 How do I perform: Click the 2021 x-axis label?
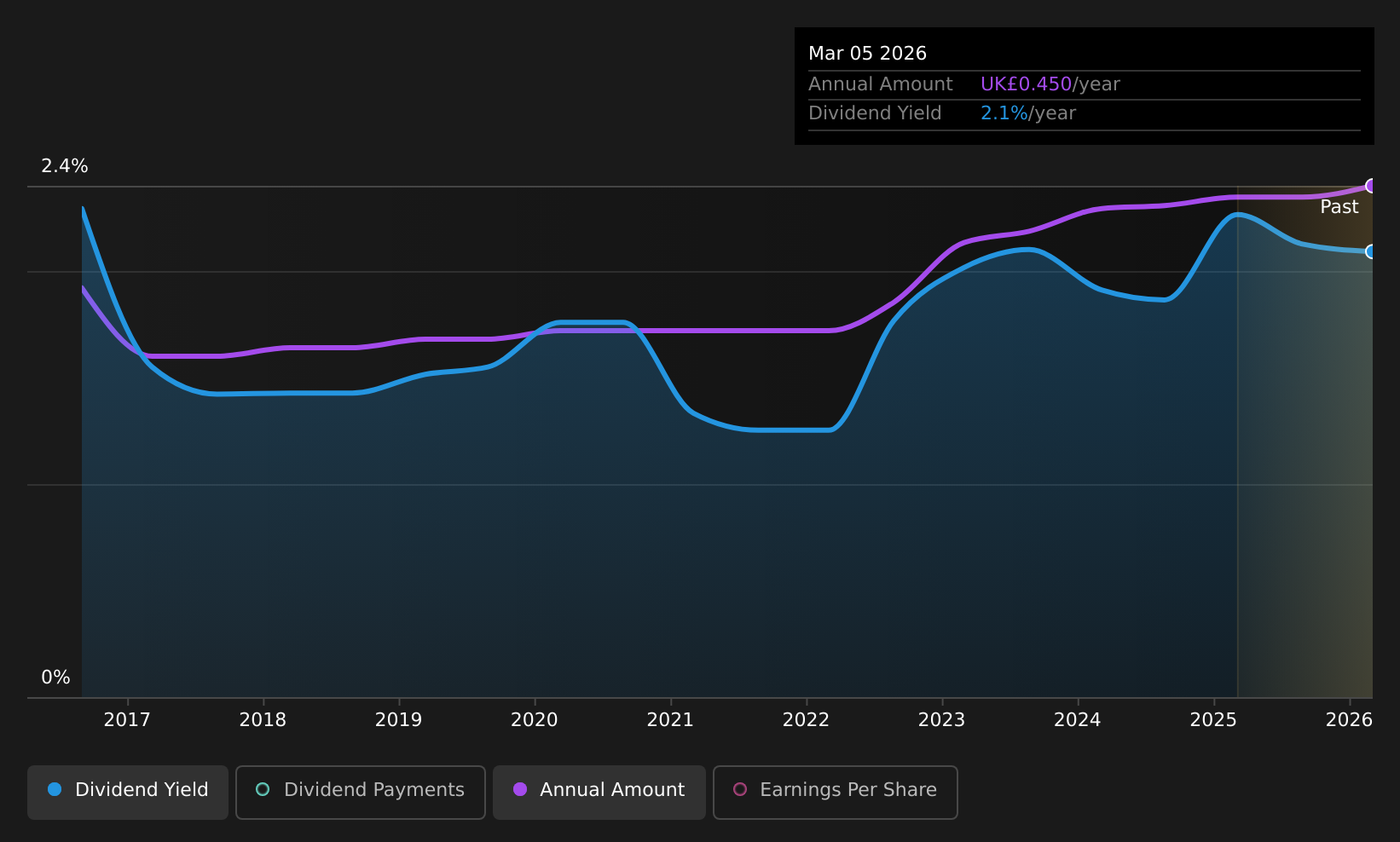pos(670,720)
